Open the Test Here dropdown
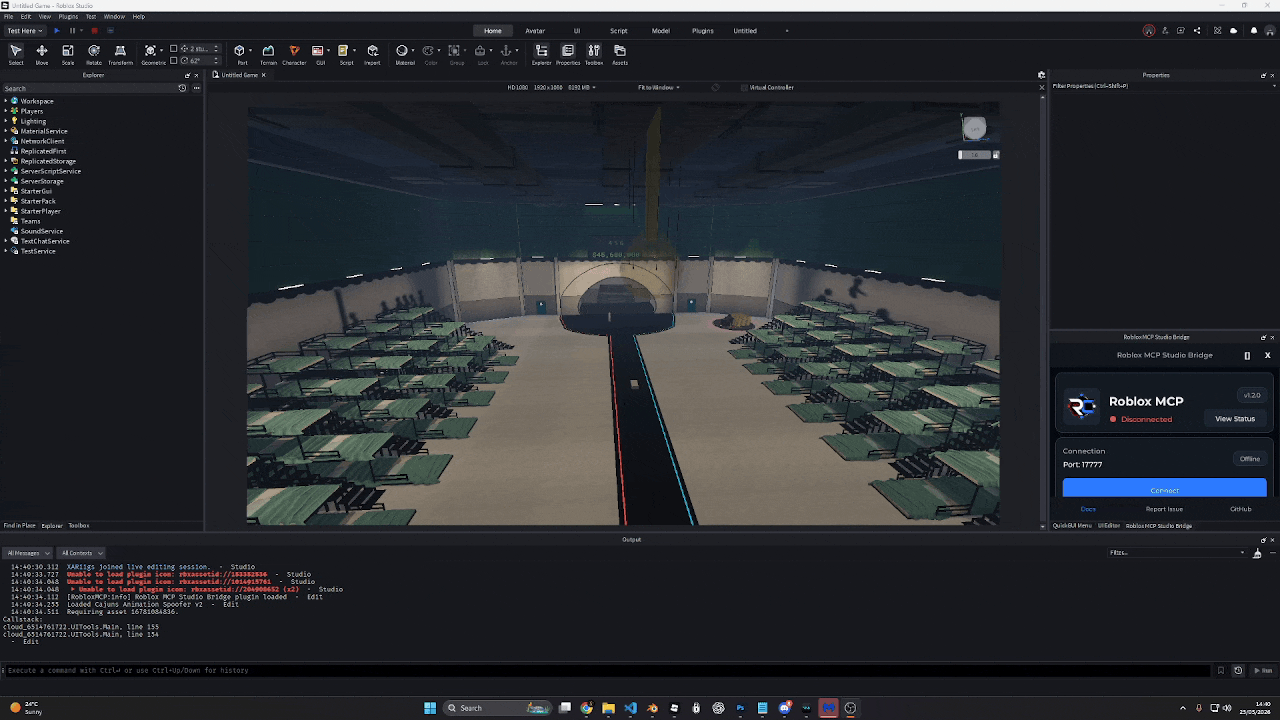This screenshot has height=720, width=1280. (25, 31)
